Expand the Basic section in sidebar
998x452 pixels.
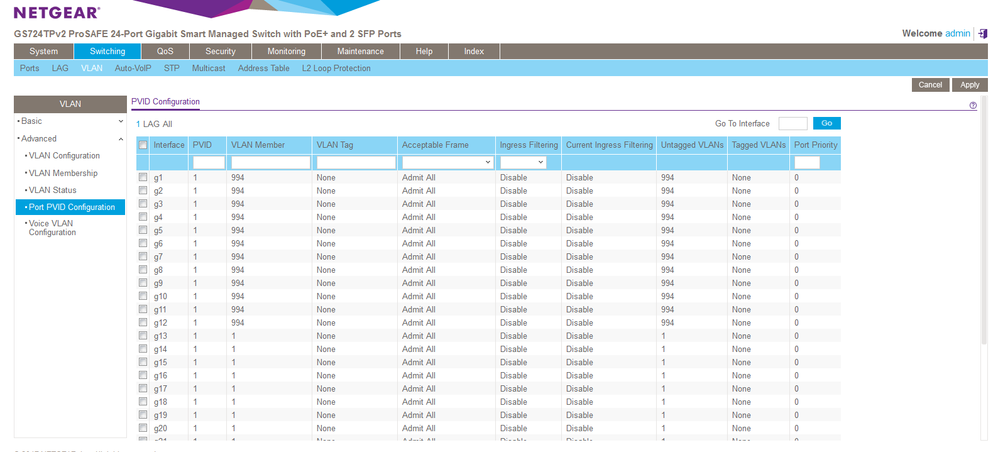(31, 121)
